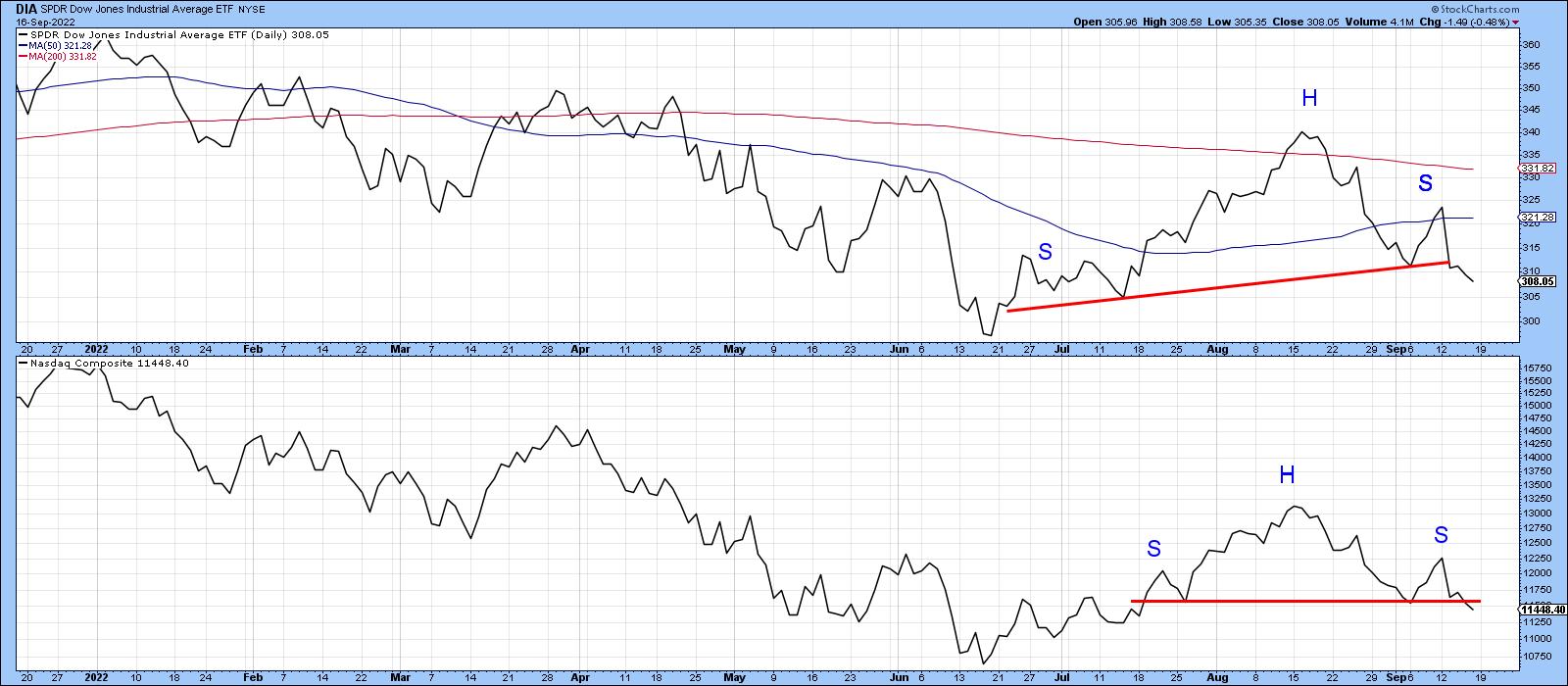
Task: Click the Chg -1.49 (-0.48%) value
Action: [1476, 21]
